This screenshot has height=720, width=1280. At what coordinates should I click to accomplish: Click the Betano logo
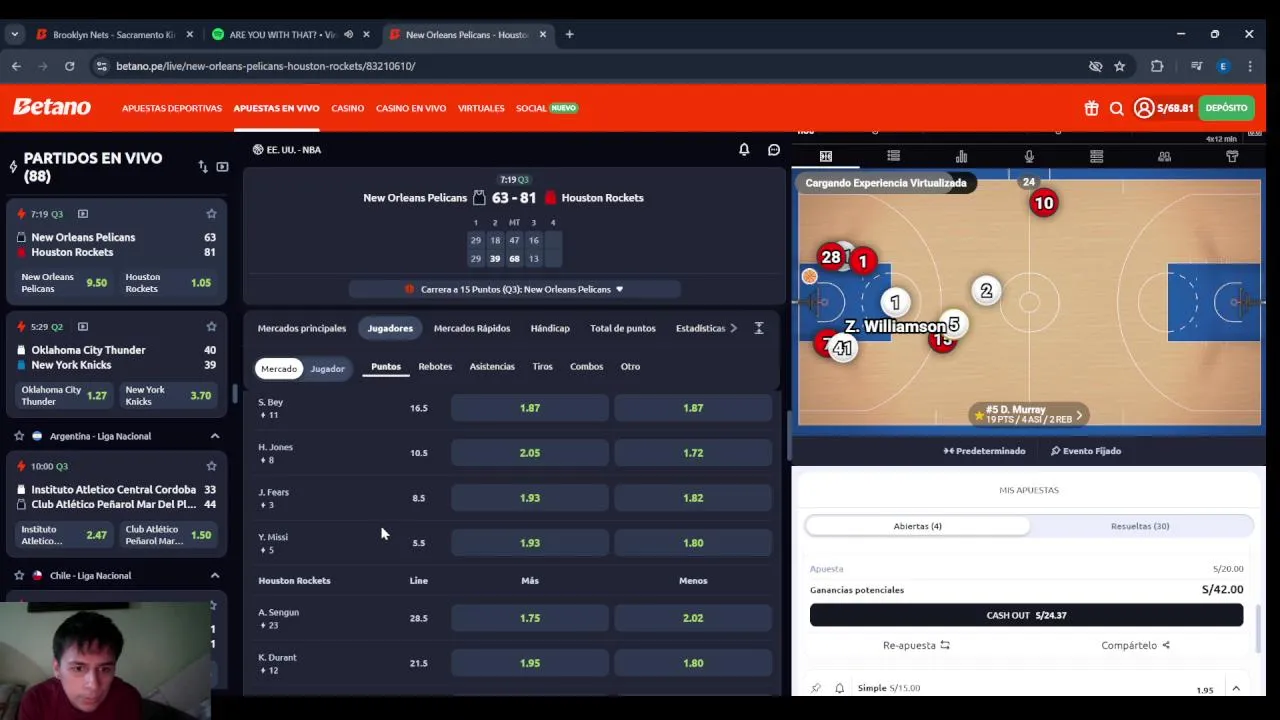tap(52, 107)
